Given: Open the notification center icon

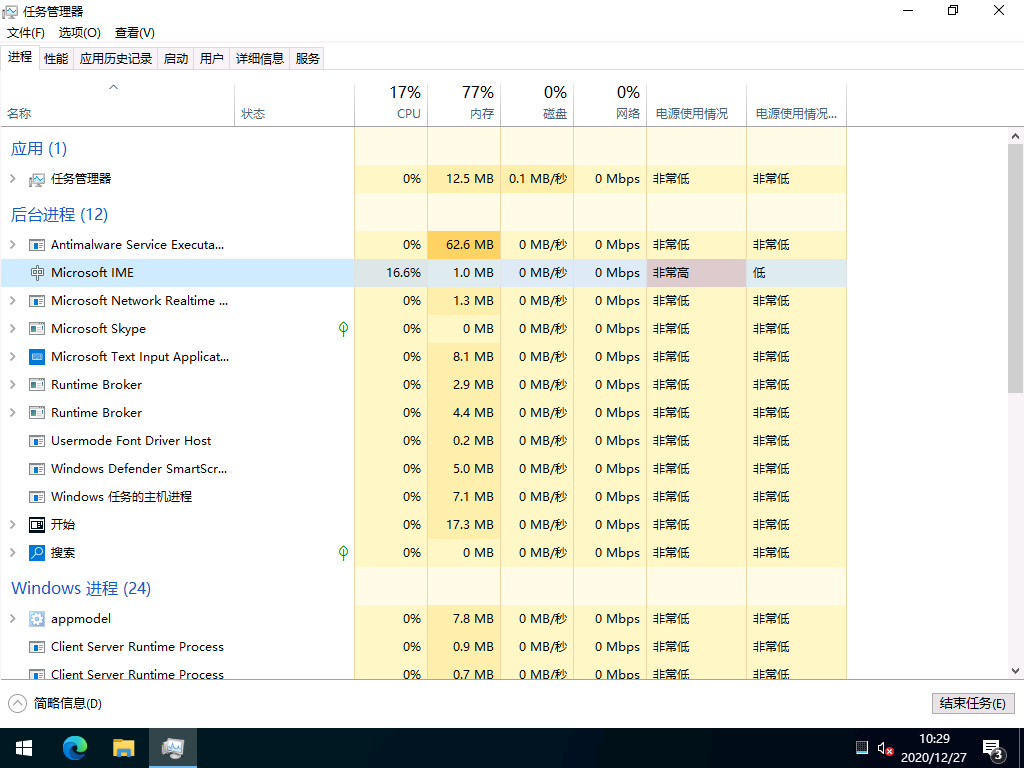Looking at the screenshot, I should pos(993,748).
